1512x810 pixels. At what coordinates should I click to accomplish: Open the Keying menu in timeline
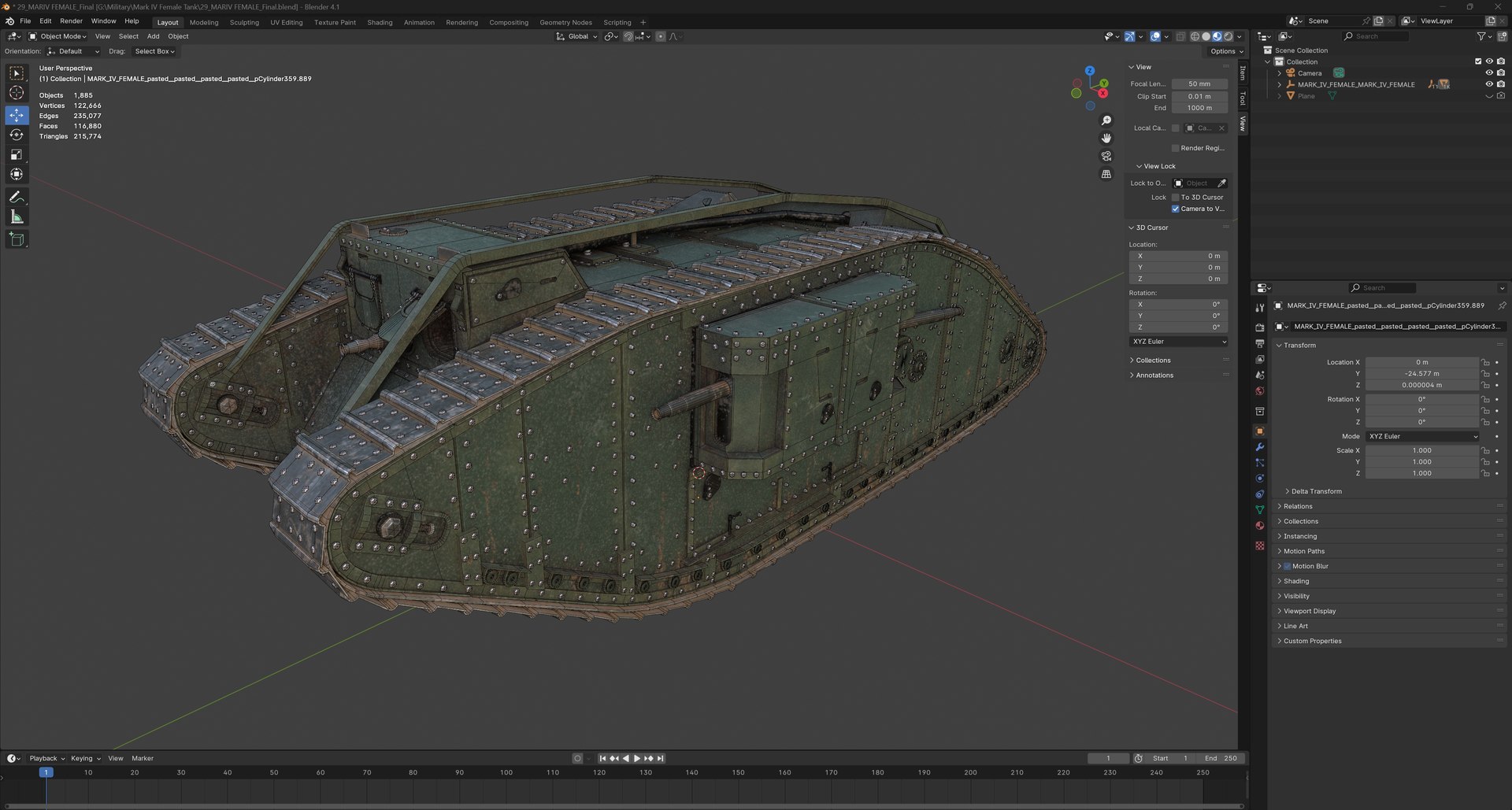(85, 758)
